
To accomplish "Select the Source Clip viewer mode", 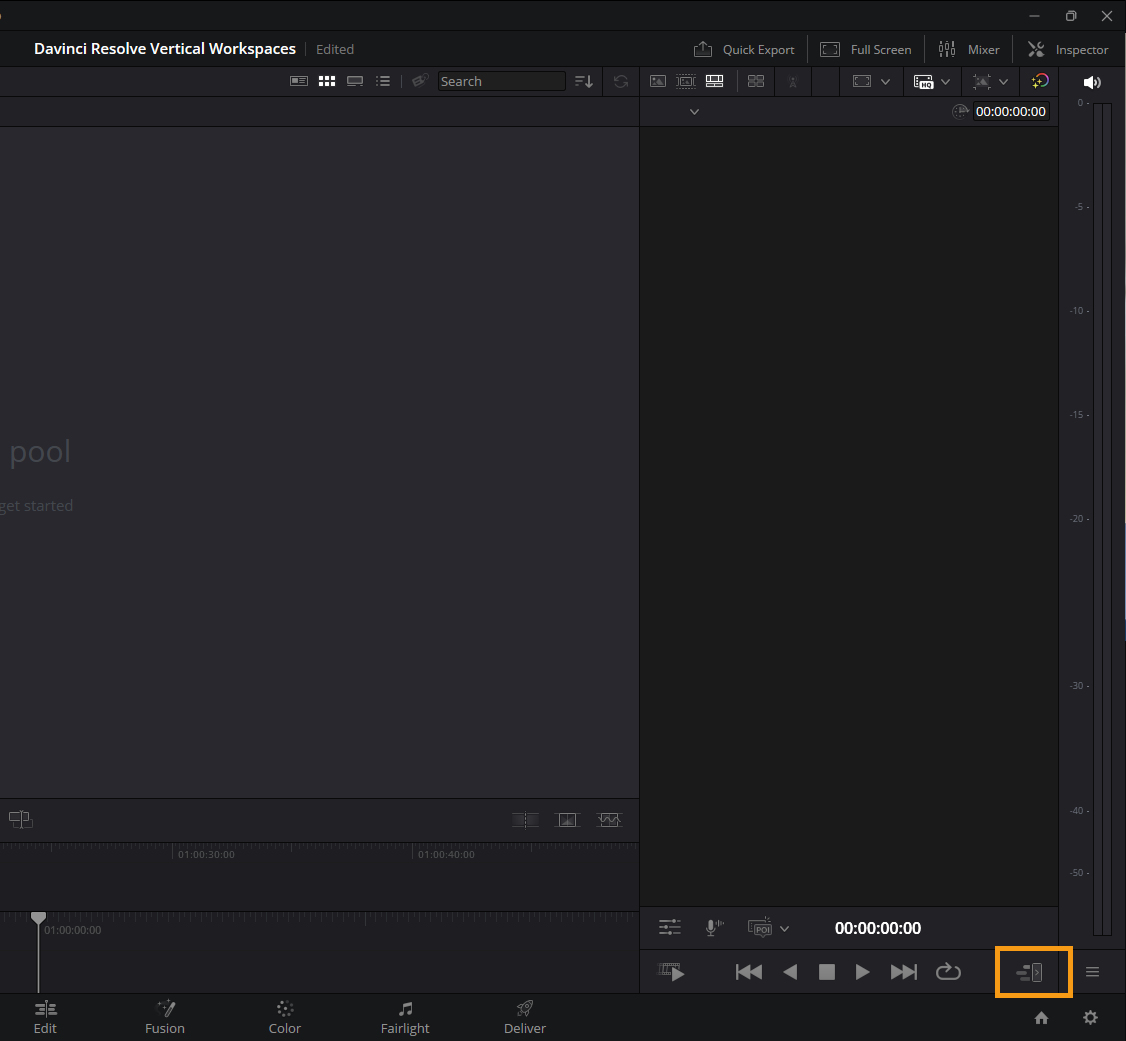I will 658,81.
